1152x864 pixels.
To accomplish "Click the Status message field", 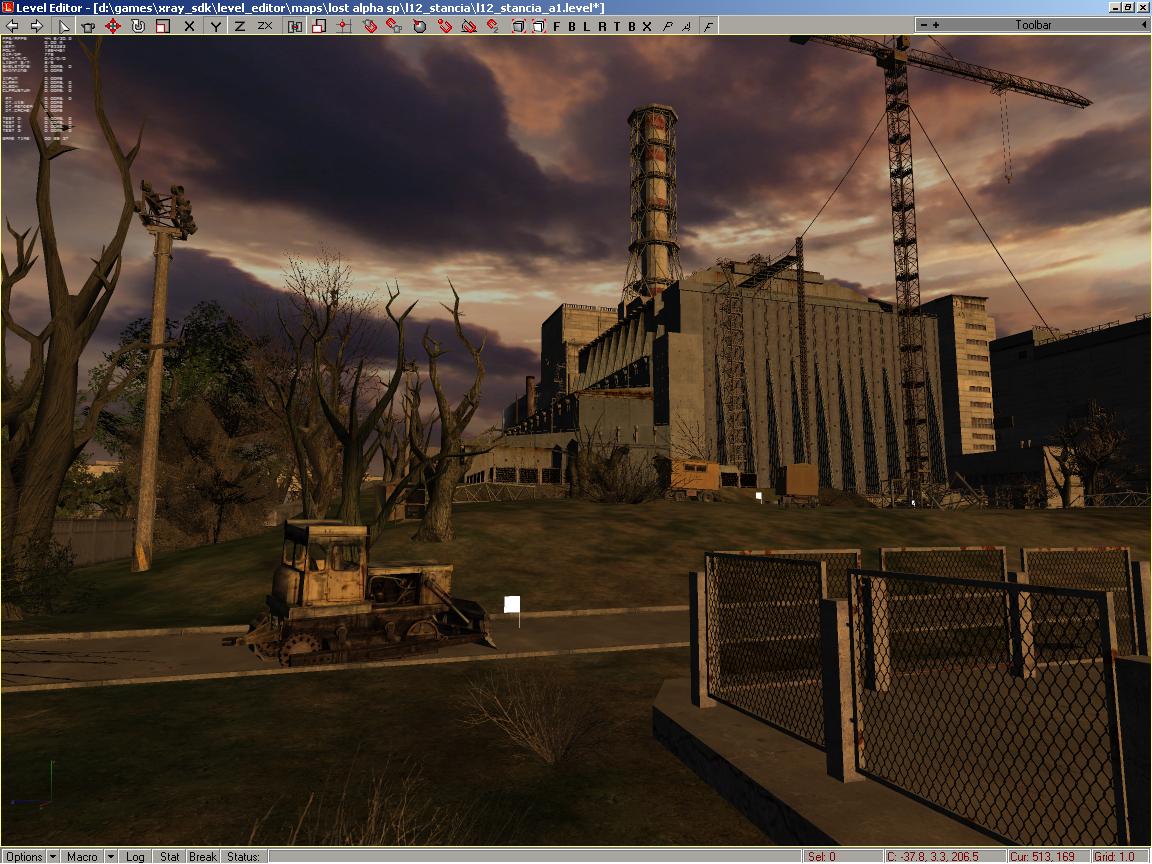I will click(x=533, y=856).
